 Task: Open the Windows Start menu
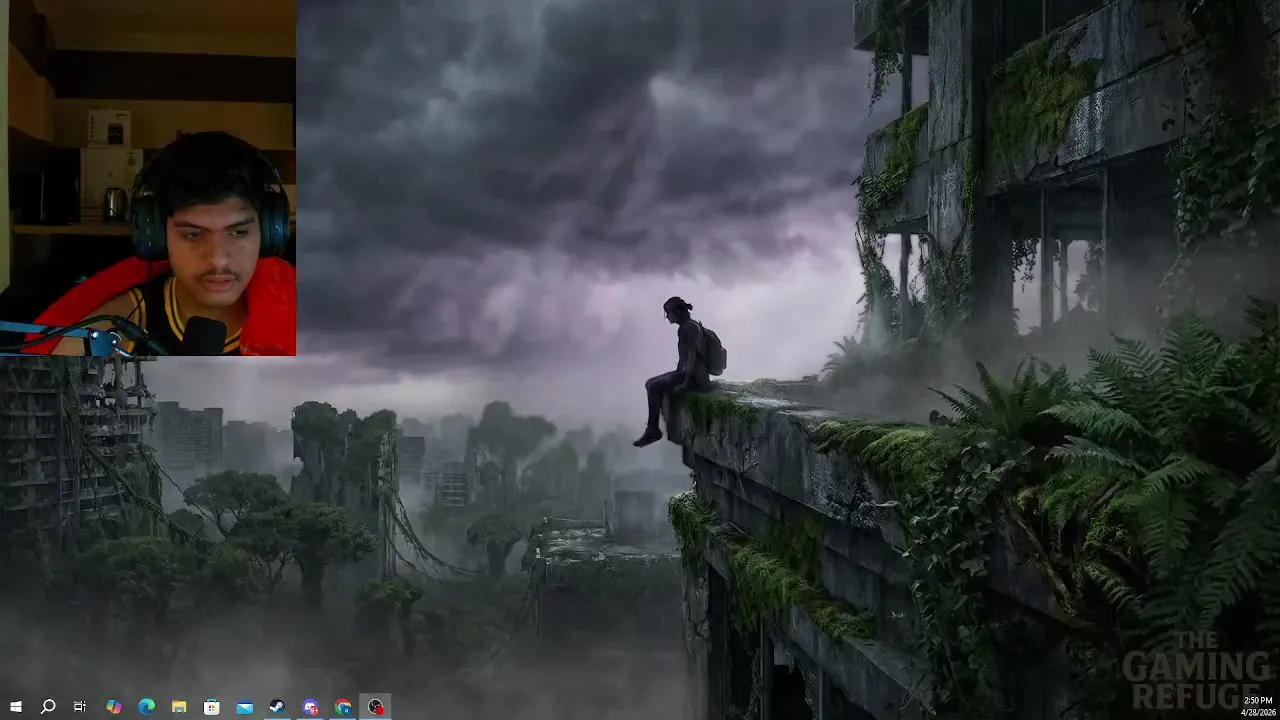(15, 707)
